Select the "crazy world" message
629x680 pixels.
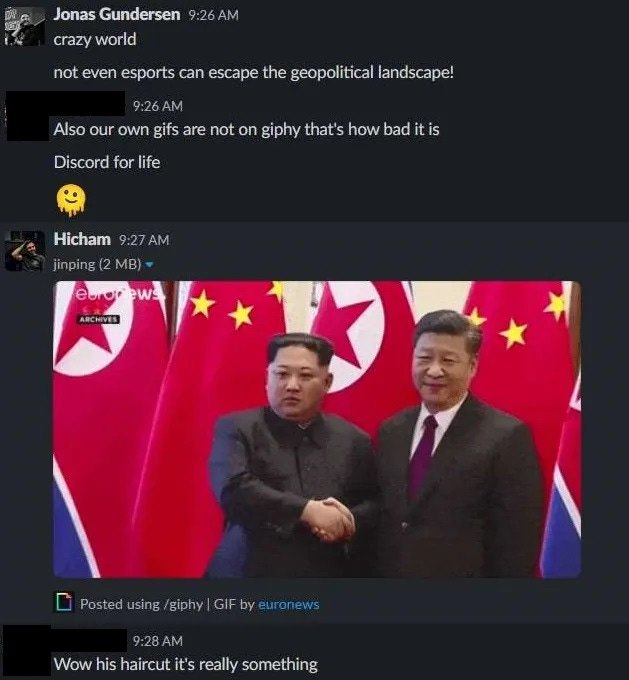pyautogui.click(x=95, y=39)
